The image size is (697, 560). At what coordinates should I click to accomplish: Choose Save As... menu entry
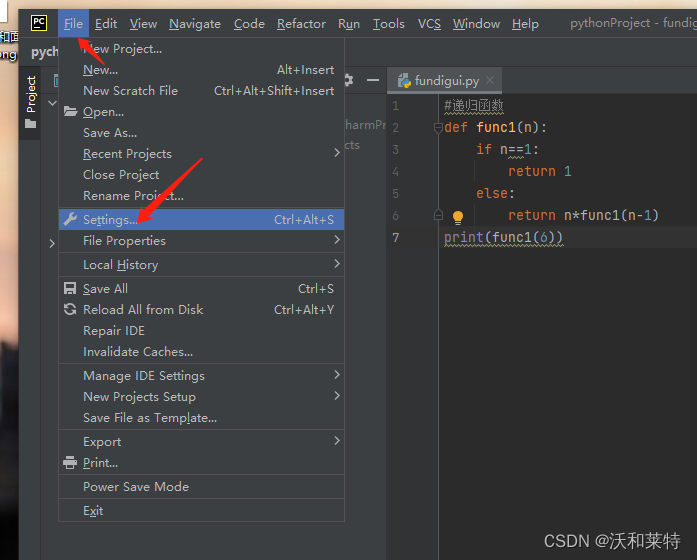[x=201, y=133]
